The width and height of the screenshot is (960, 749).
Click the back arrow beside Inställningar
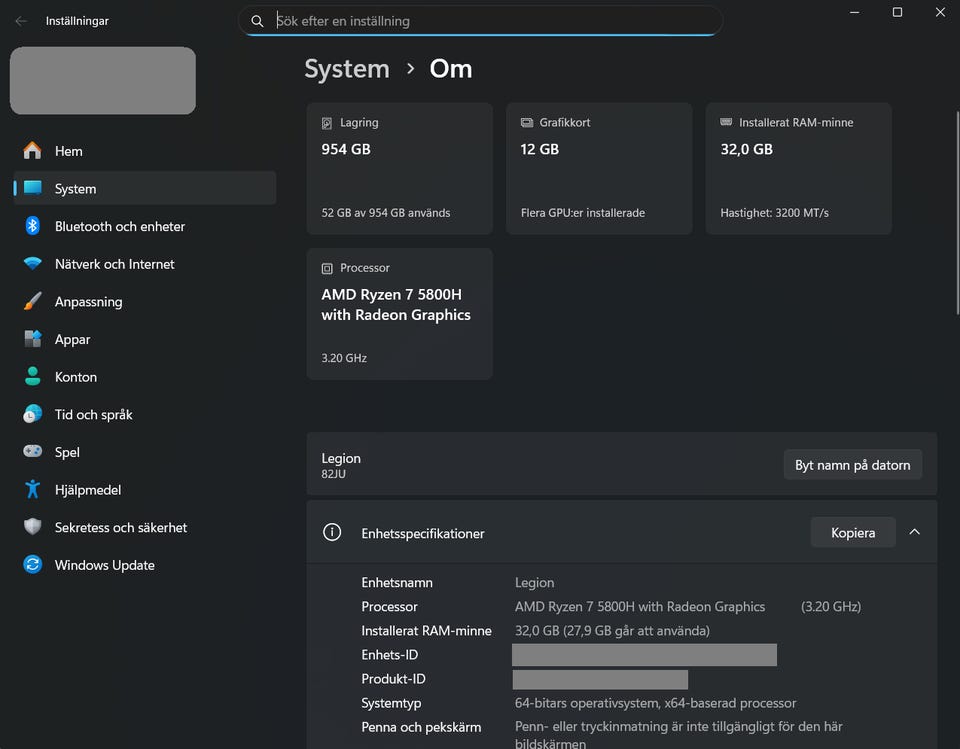21,21
